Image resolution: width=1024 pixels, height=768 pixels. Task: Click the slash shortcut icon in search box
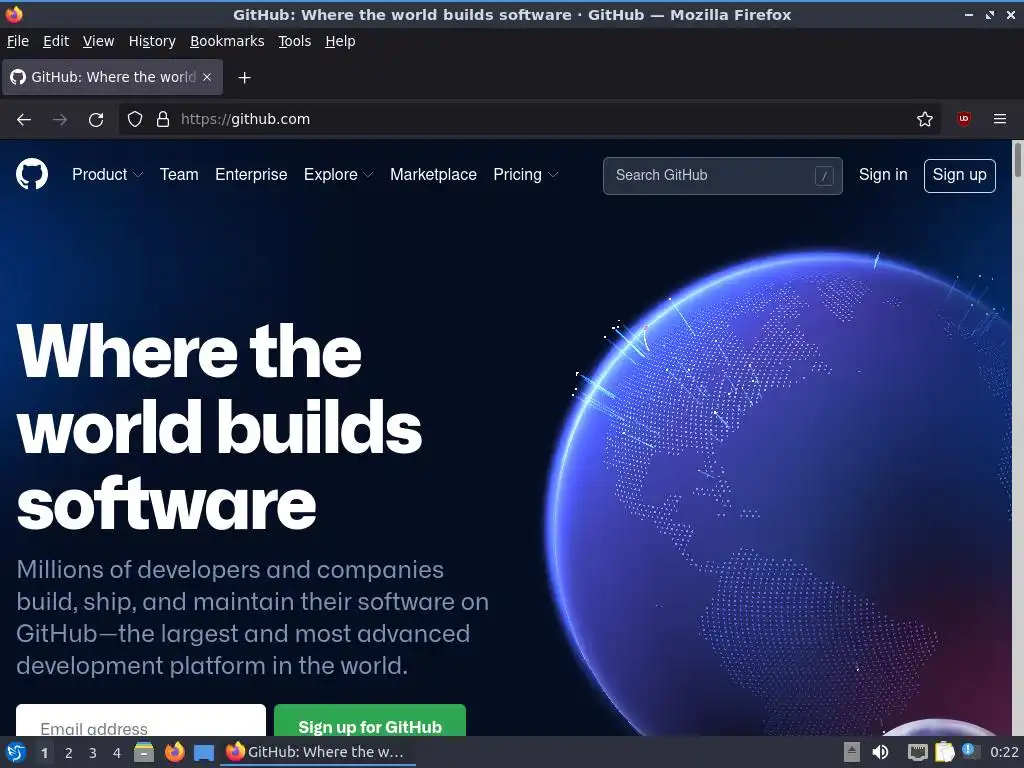pyautogui.click(x=824, y=176)
